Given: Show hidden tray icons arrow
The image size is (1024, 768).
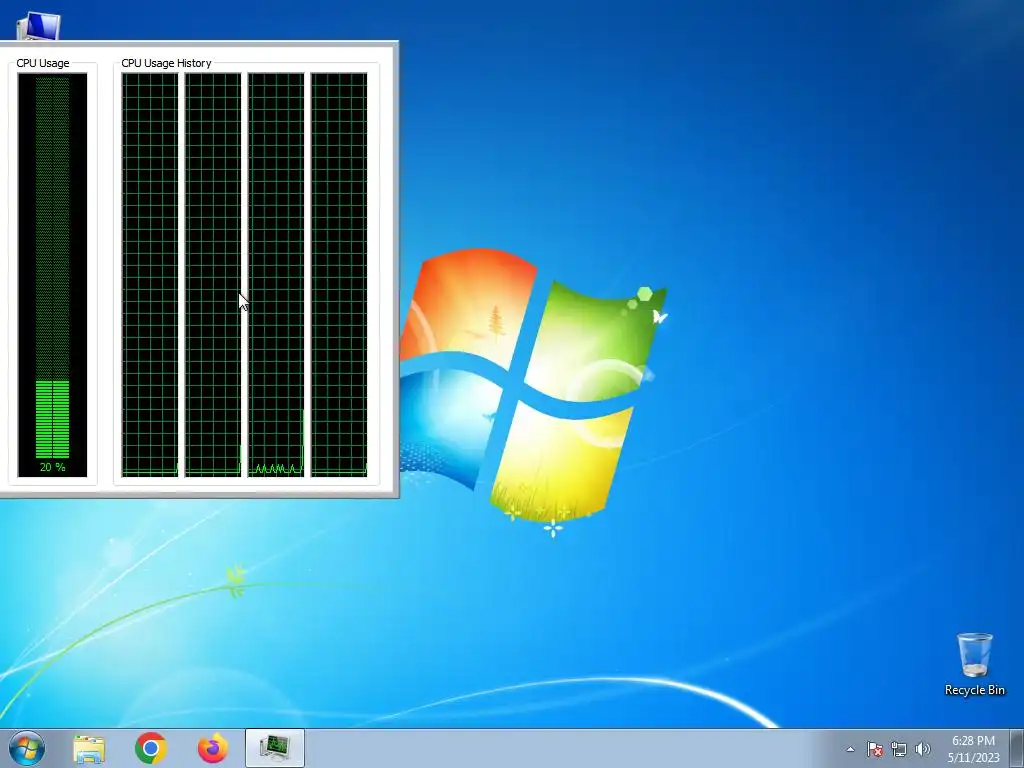Looking at the screenshot, I should [x=850, y=749].
